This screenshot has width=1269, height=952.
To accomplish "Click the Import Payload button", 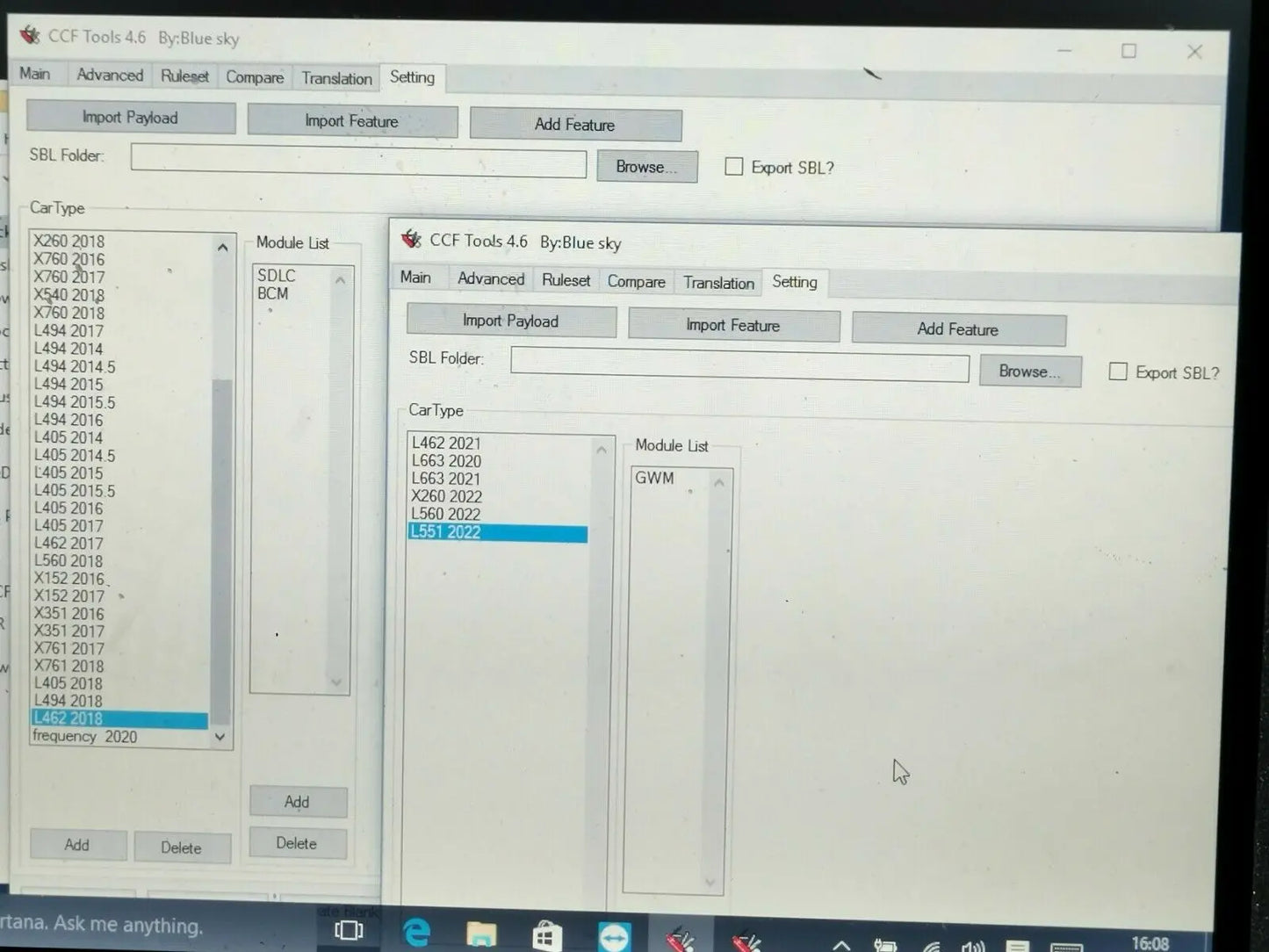I will pos(511,321).
